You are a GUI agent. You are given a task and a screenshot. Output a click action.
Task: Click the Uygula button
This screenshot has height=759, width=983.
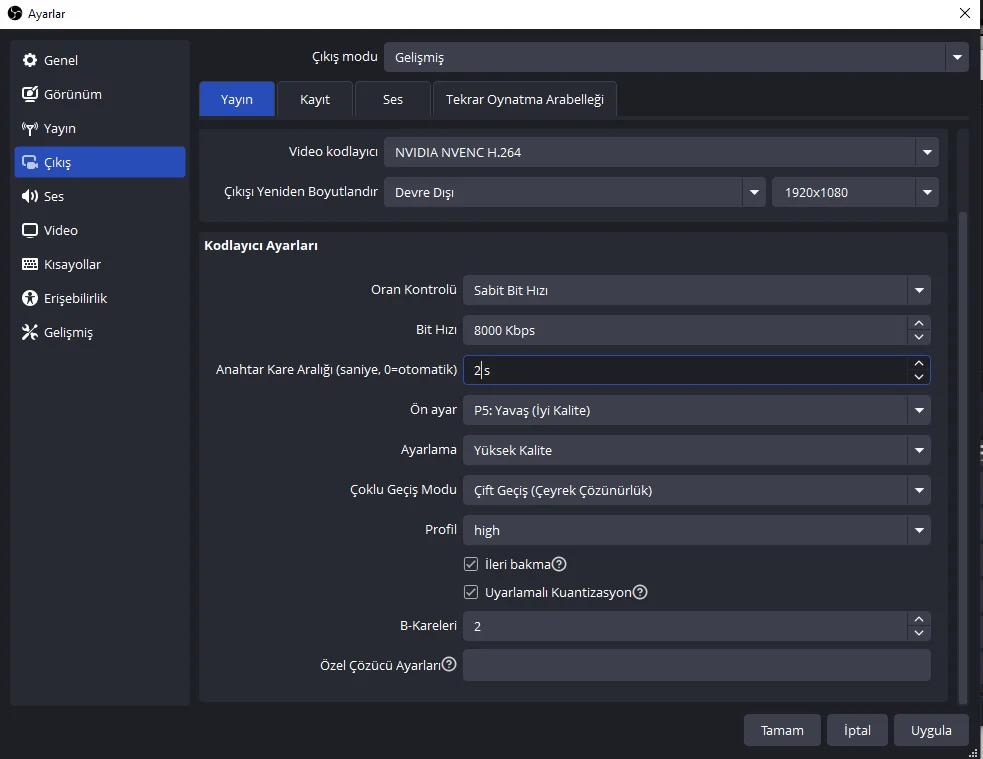pyautogui.click(x=931, y=730)
